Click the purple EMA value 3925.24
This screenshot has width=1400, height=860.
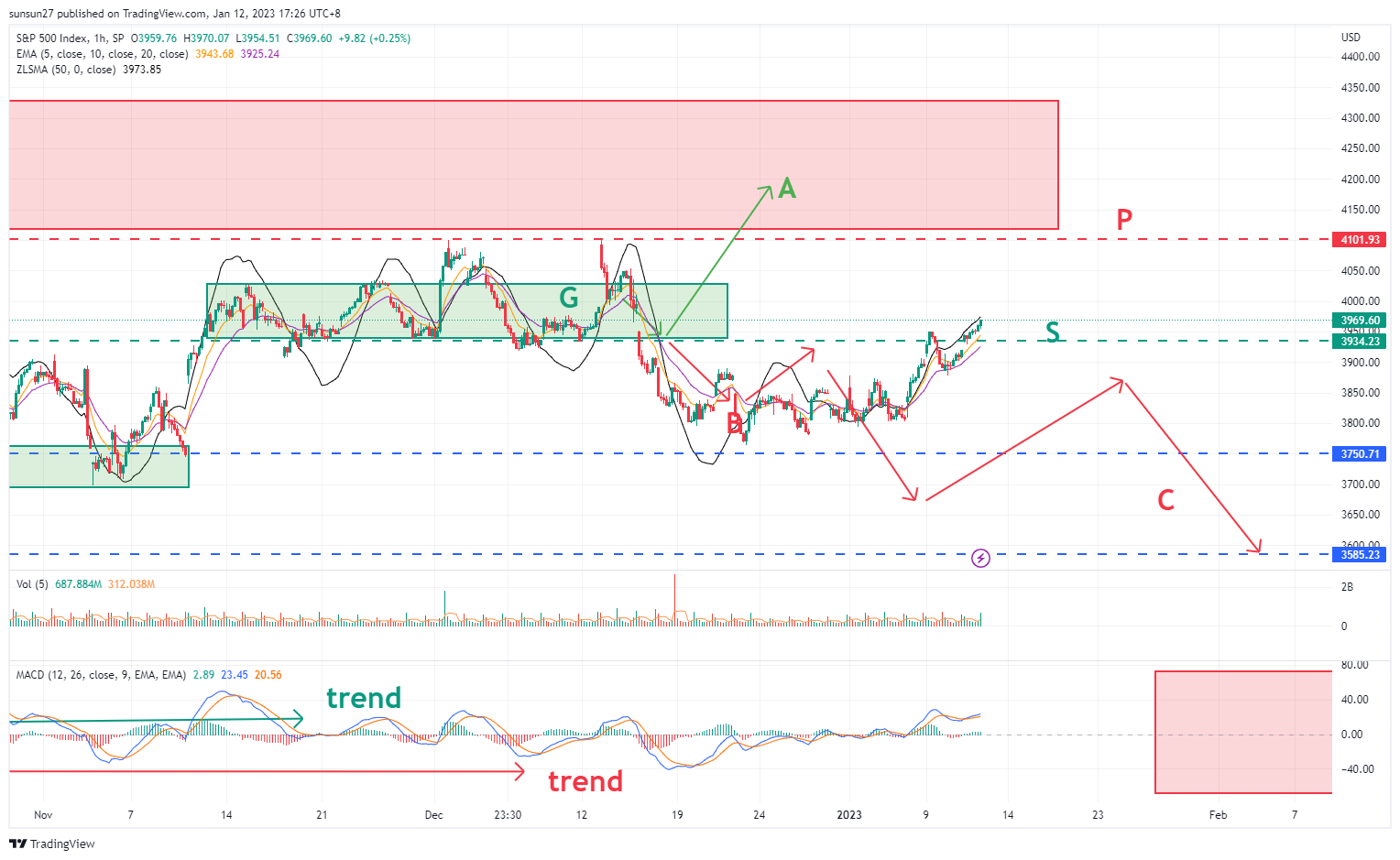point(260,54)
